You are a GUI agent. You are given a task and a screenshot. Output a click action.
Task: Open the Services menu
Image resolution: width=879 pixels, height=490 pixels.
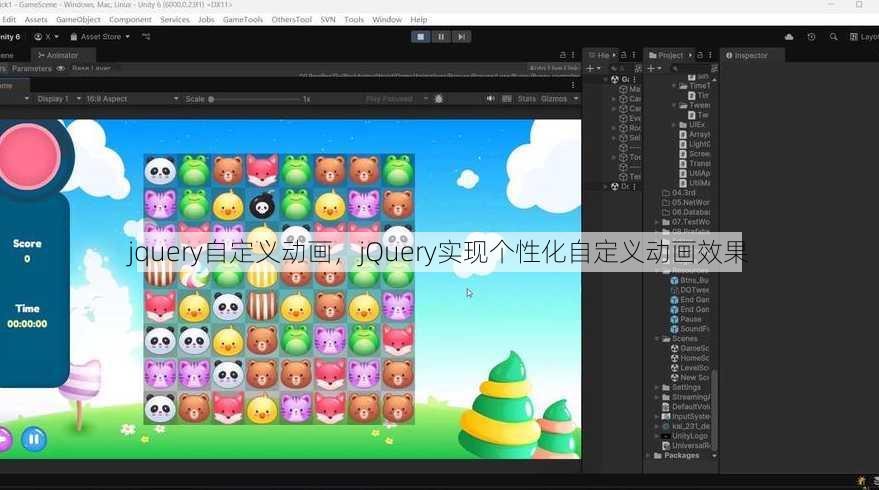[x=175, y=20]
